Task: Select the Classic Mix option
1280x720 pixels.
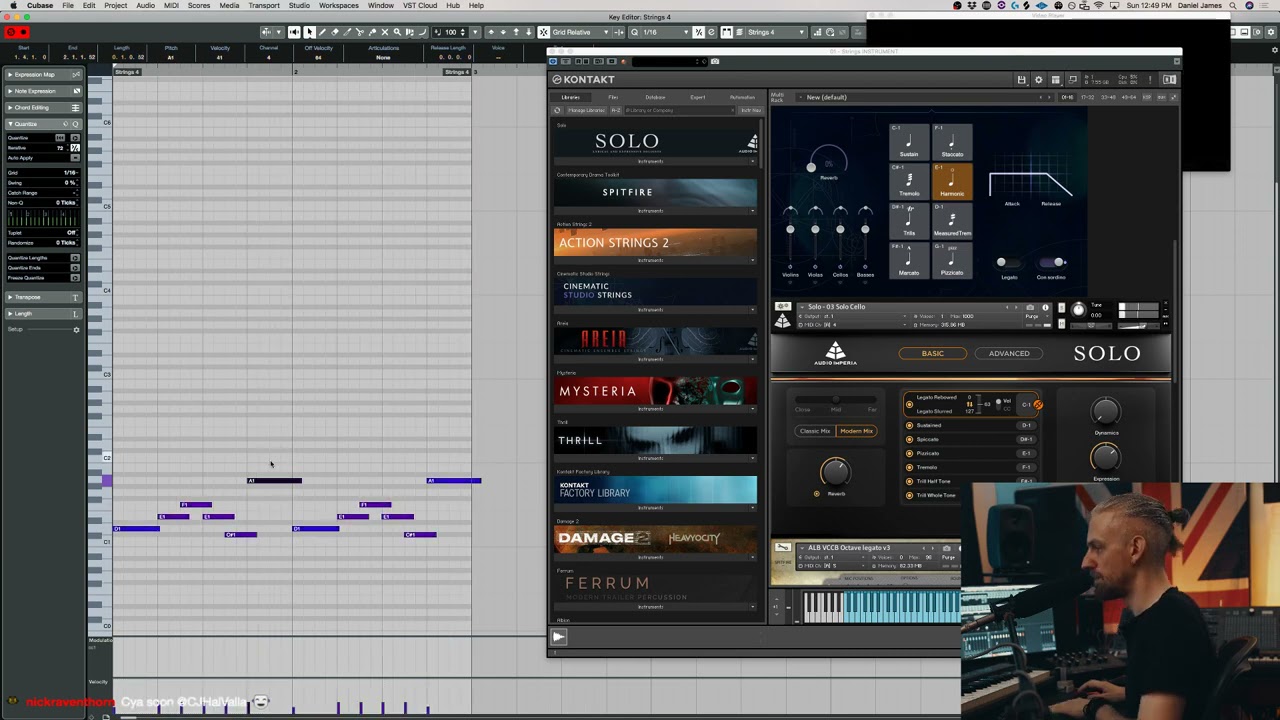Action: pyautogui.click(x=815, y=431)
